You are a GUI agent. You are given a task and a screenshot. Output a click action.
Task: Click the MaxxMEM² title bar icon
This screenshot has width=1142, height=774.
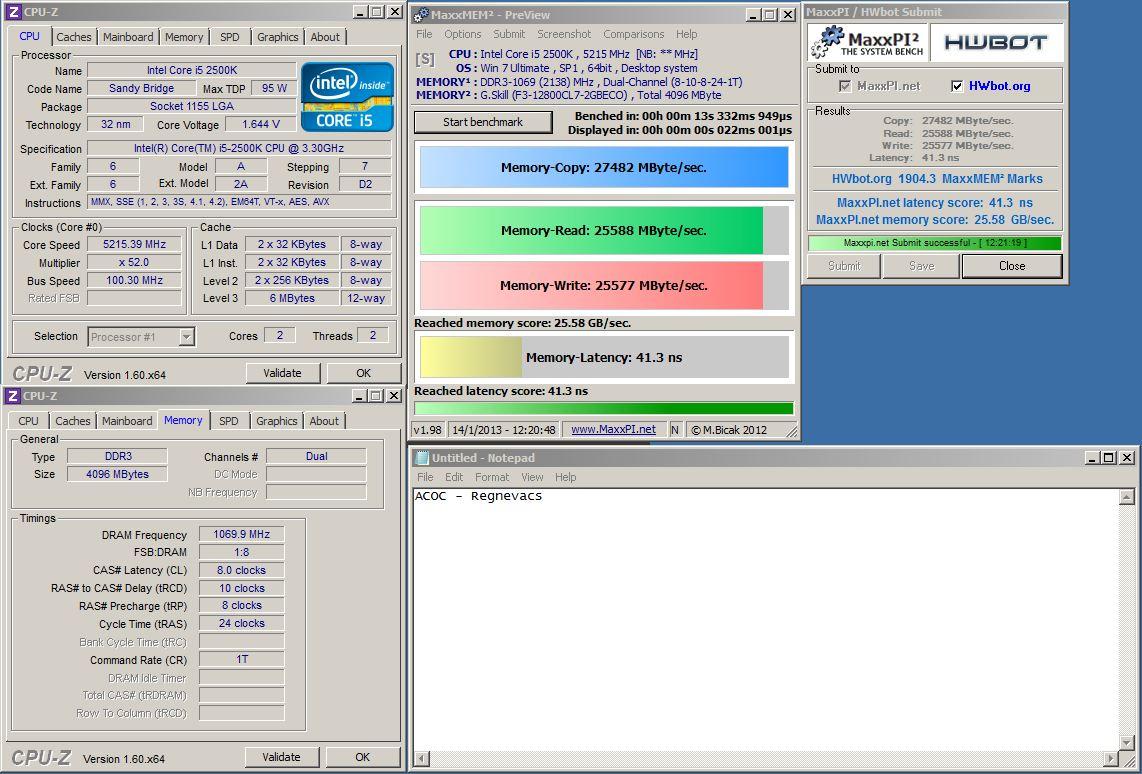point(420,15)
